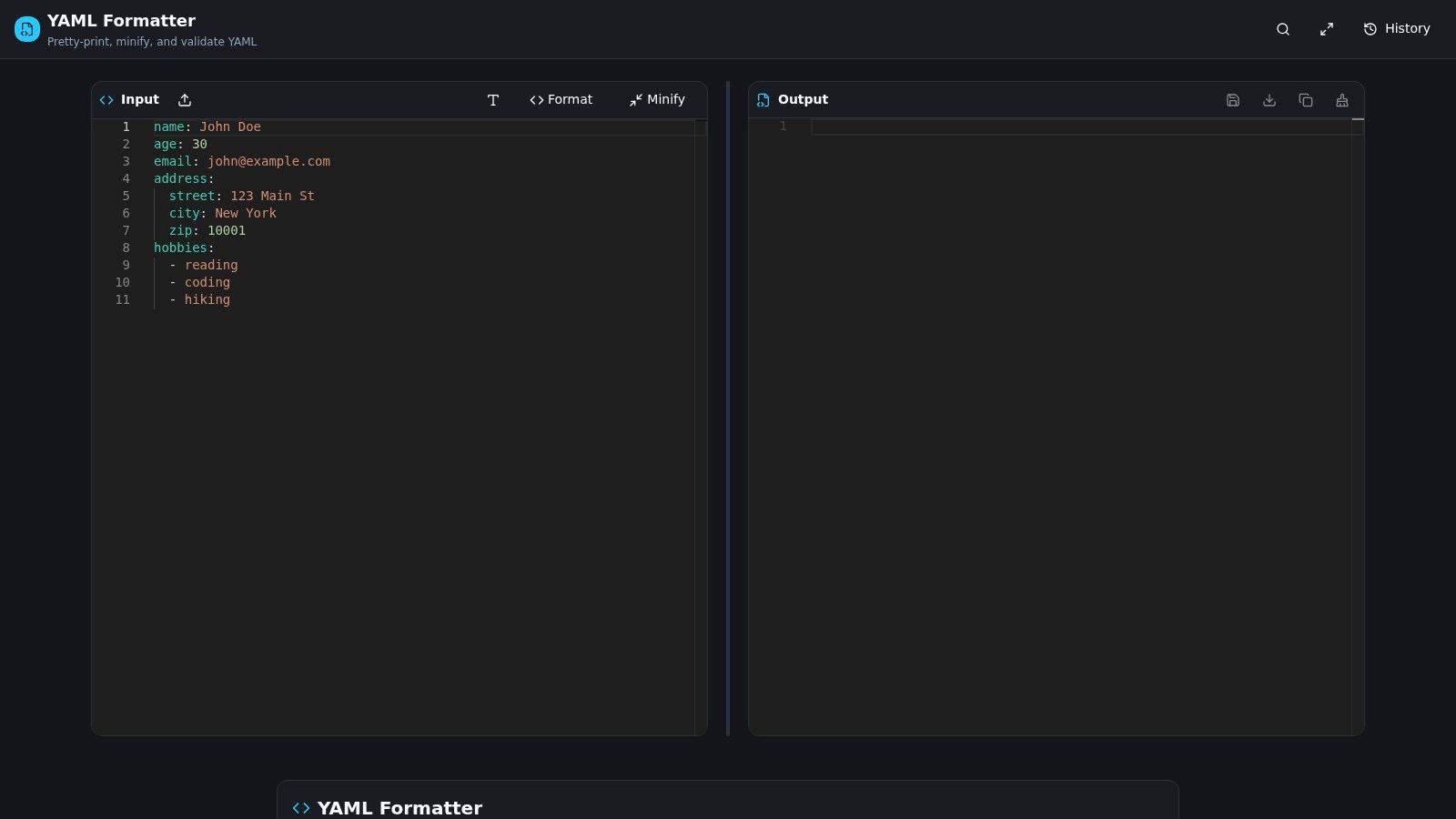The height and width of the screenshot is (819, 1456).
Task: Download the output file
Action: pyautogui.click(x=1269, y=100)
